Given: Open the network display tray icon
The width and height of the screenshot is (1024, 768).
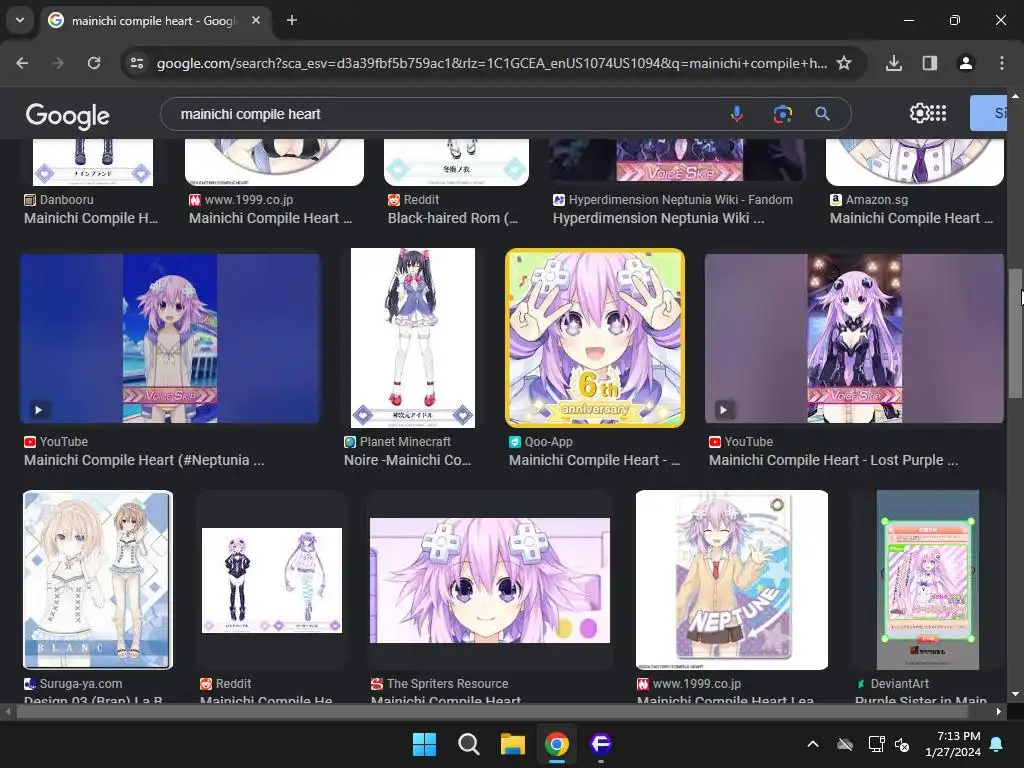Looking at the screenshot, I should [x=876, y=744].
